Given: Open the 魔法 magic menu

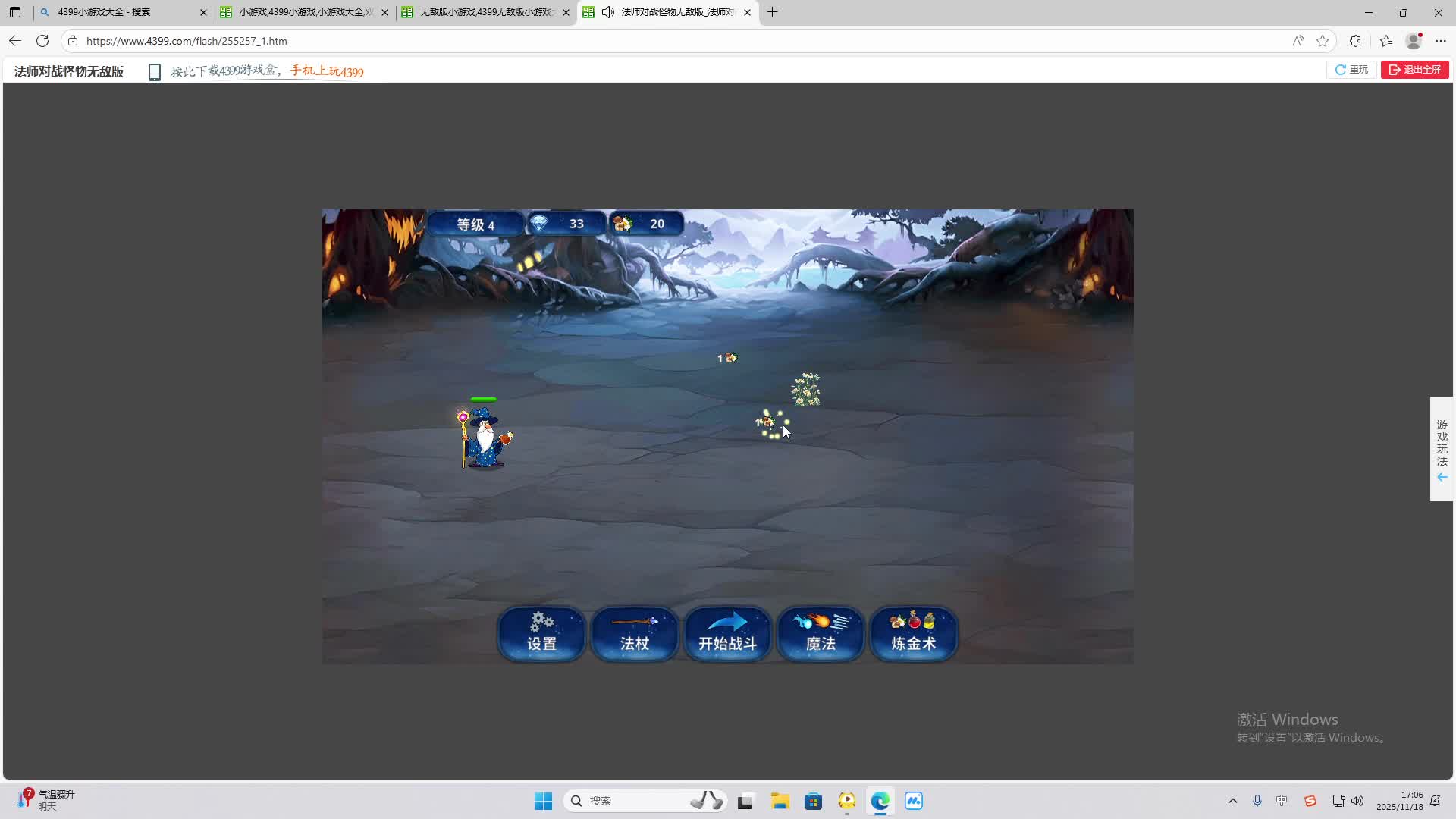Looking at the screenshot, I should [821, 633].
